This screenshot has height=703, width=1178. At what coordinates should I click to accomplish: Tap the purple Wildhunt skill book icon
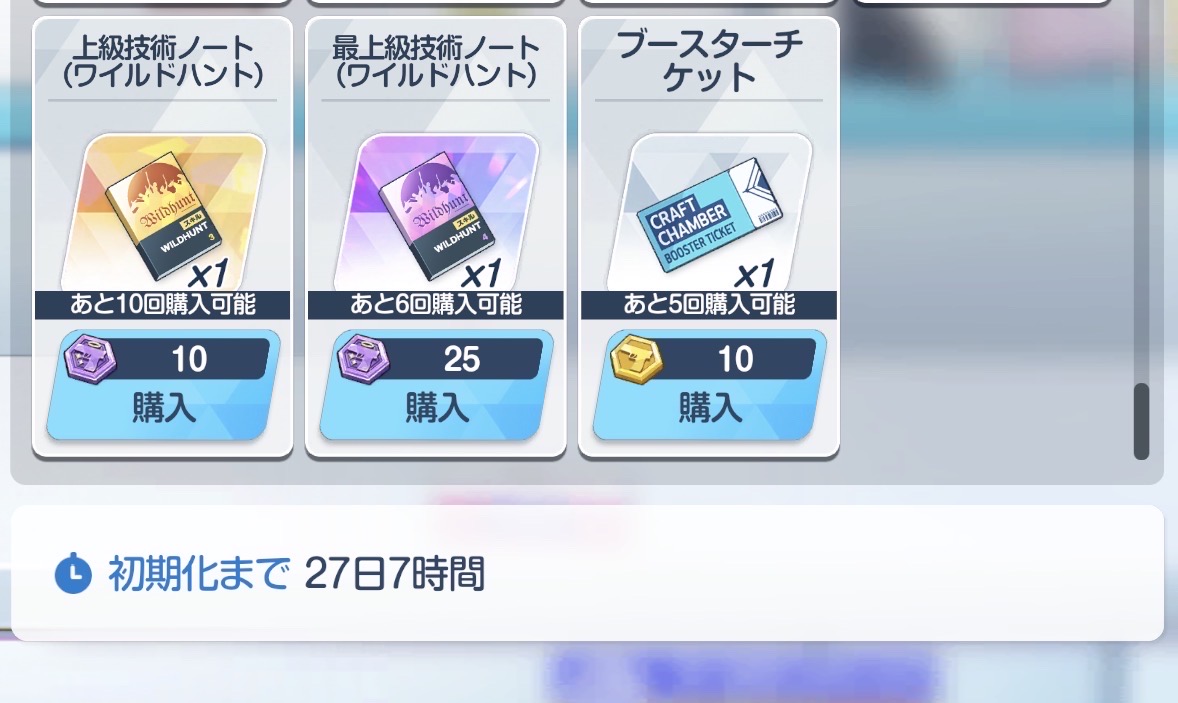436,212
